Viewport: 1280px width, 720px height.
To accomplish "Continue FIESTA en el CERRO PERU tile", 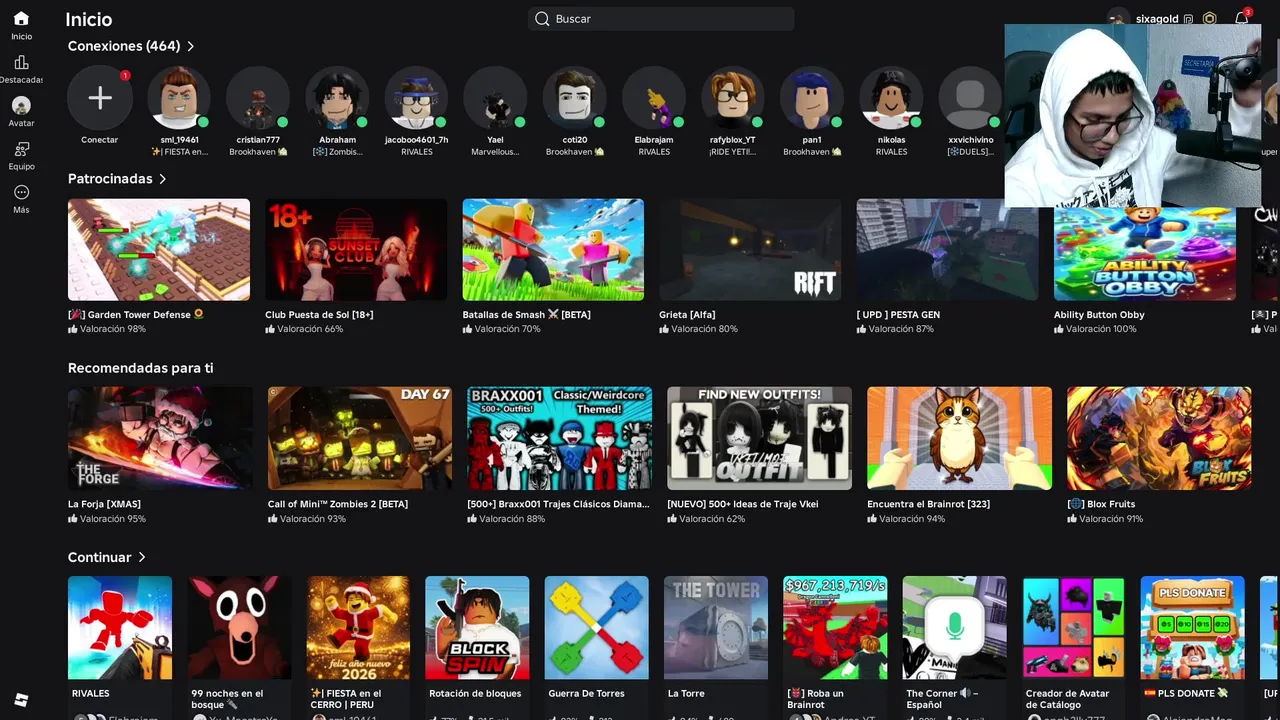I will tap(358, 628).
